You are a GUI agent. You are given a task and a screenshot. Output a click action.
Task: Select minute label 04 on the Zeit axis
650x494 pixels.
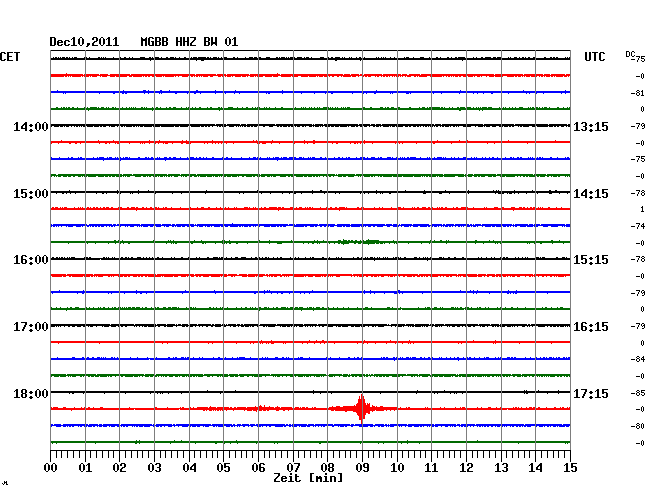(189, 468)
